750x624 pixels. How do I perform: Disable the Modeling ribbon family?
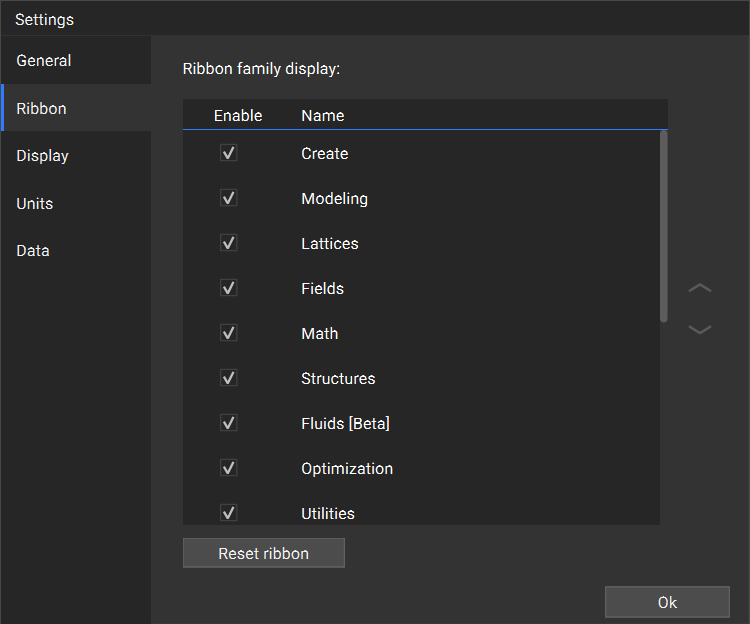tap(229, 198)
